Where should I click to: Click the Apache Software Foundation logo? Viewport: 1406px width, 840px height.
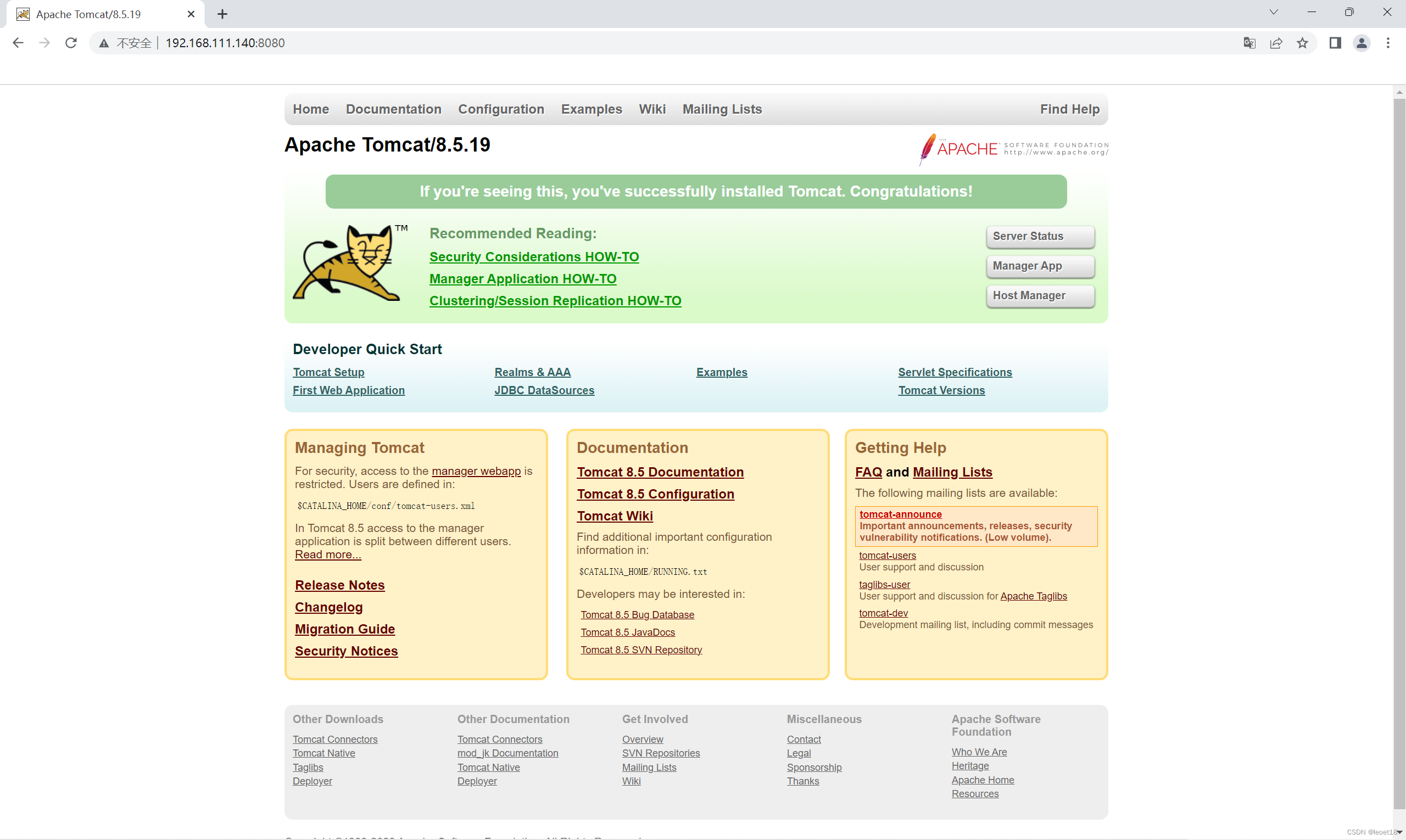coord(1014,149)
